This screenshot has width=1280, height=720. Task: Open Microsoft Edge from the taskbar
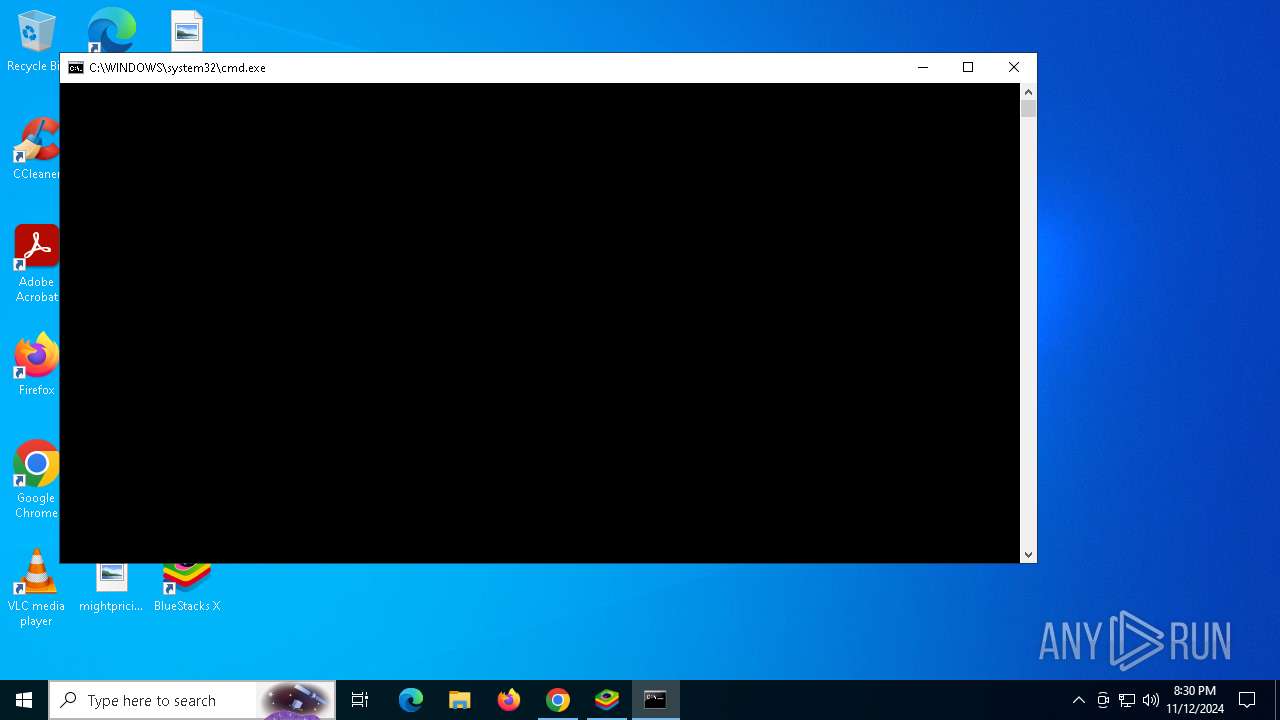(411, 700)
